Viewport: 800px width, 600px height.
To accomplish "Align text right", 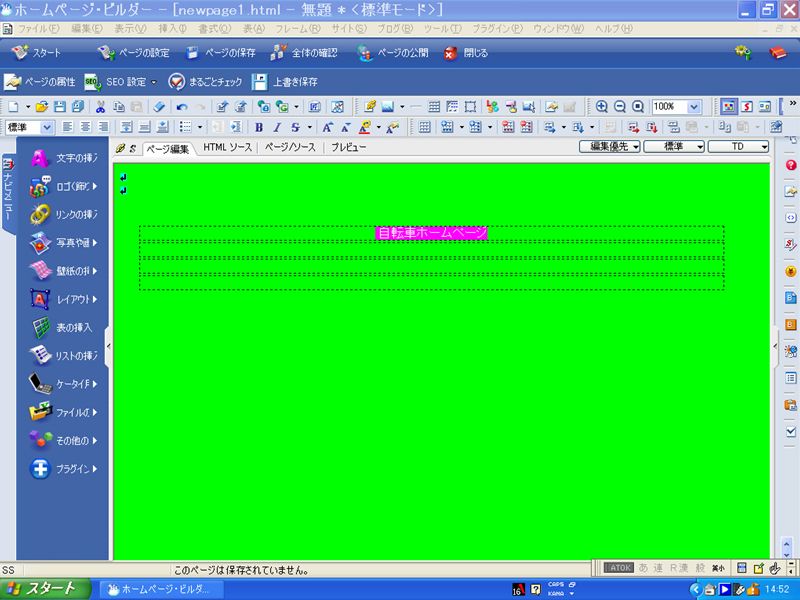I will click(x=103, y=127).
